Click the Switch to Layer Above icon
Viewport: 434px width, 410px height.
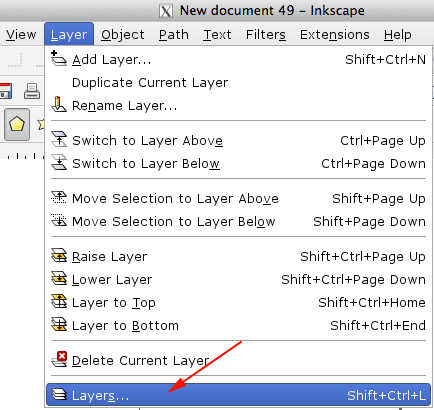click(x=59, y=139)
